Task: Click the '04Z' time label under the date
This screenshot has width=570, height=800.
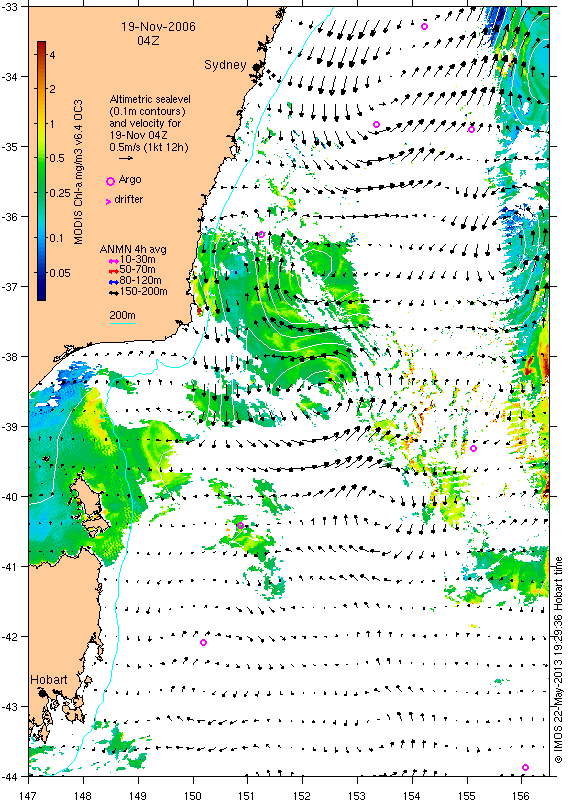Action: [148, 40]
